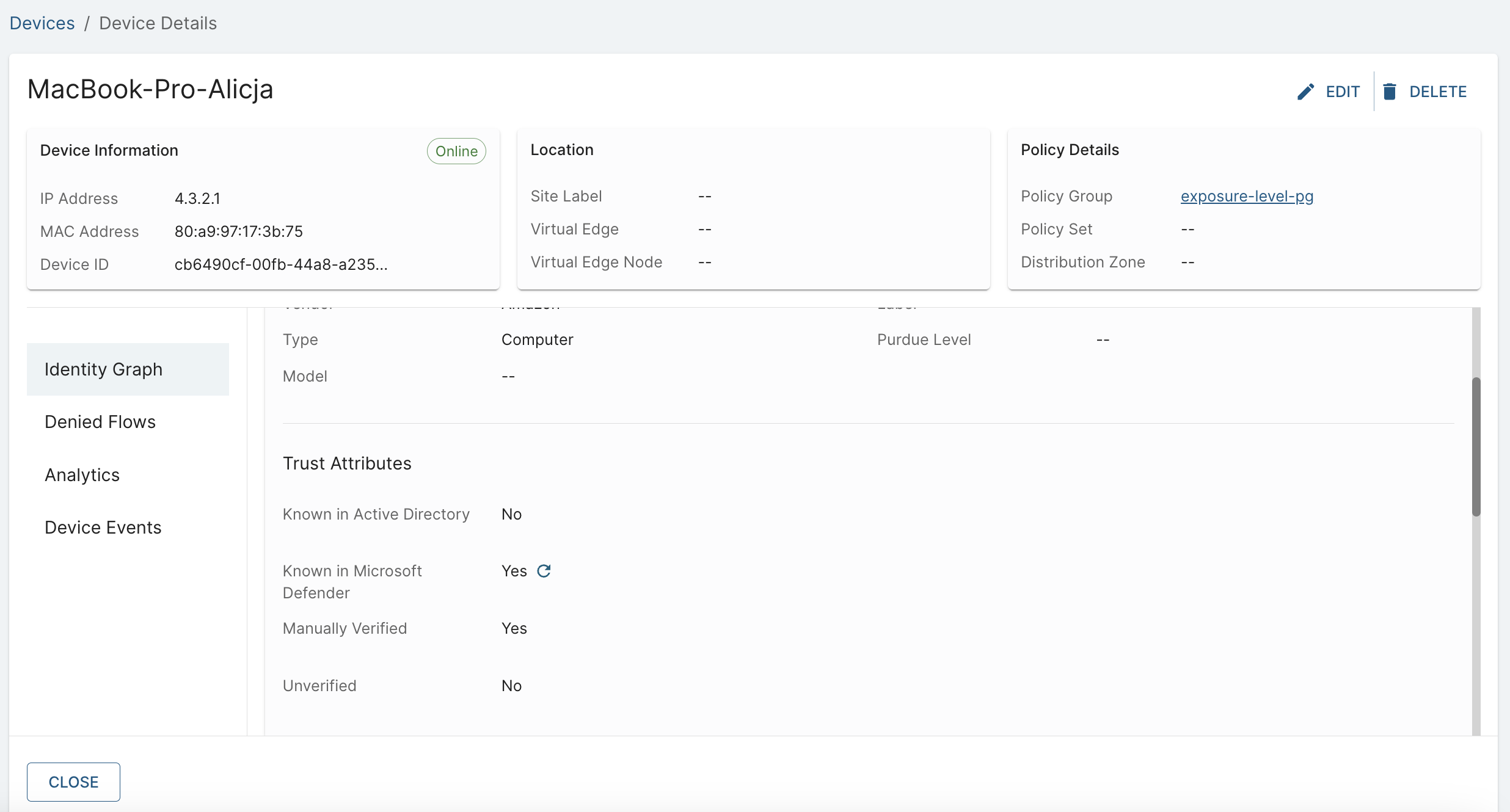Viewport: 1510px width, 812px height.
Task: Click the DELETE button label
Action: pyautogui.click(x=1437, y=92)
